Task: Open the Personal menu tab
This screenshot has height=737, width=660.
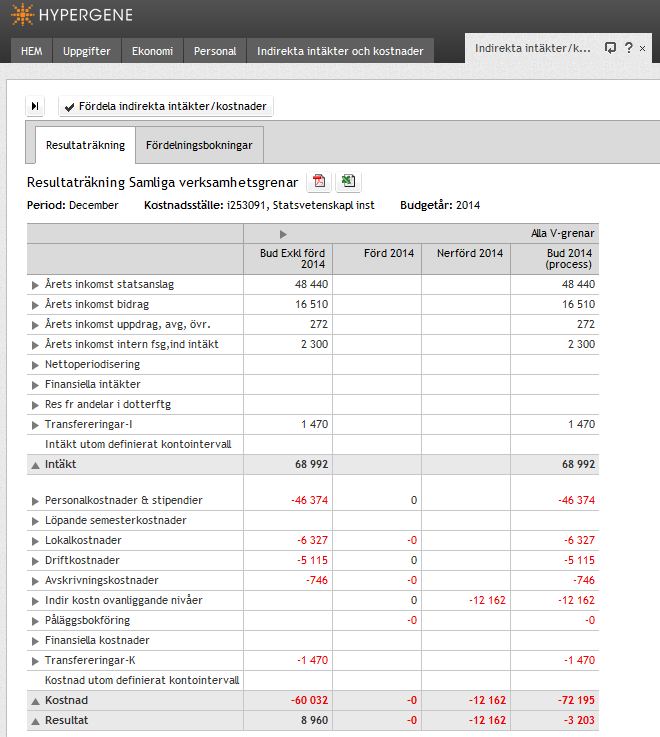Action: pos(215,51)
